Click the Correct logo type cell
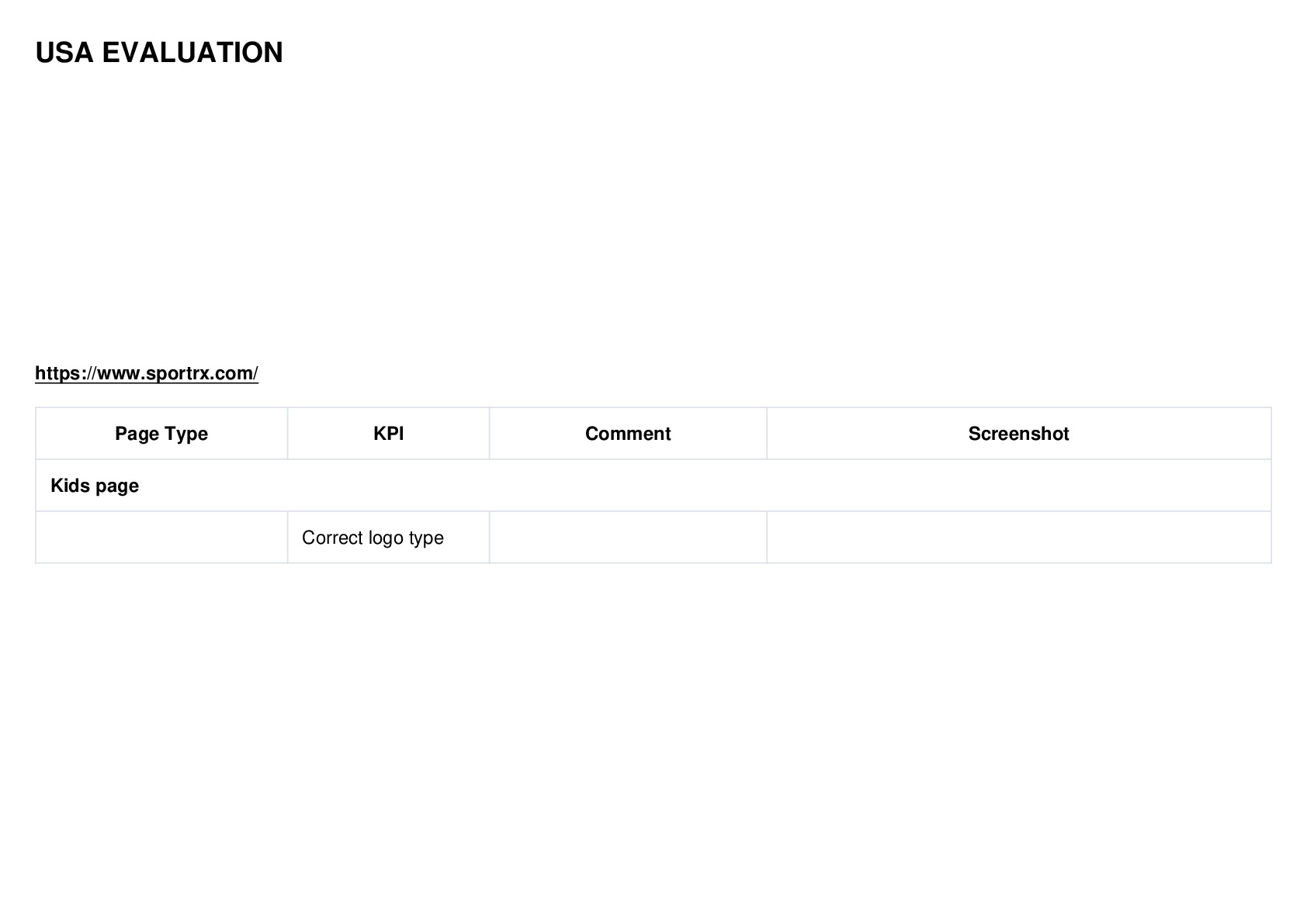Screen dimensions: 1307x924 coord(388,538)
